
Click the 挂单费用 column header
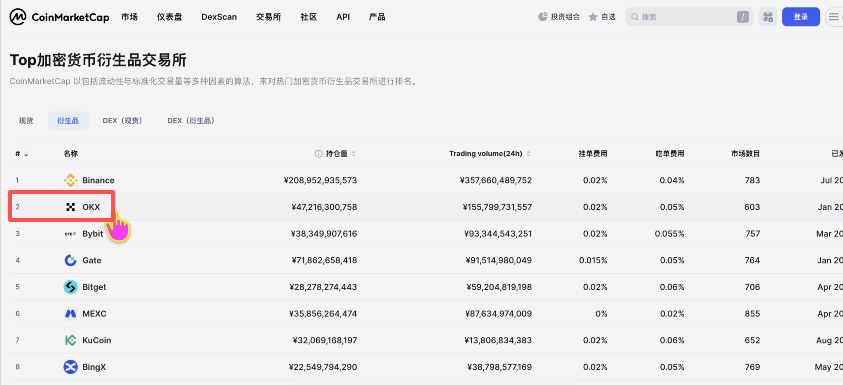click(x=593, y=154)
